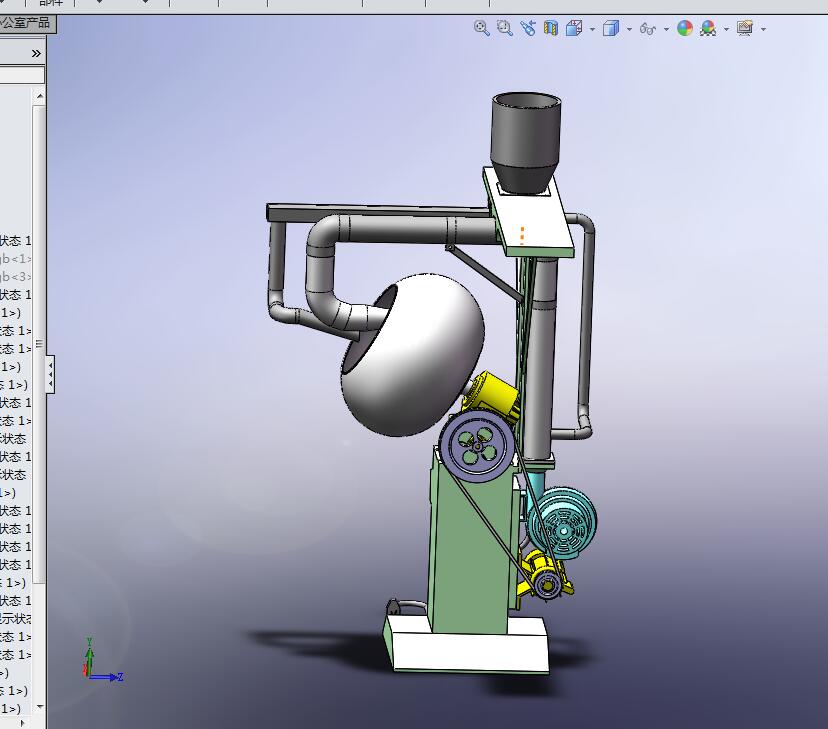This screenshot has width=828, height=729.
Task: Select the Zoom to Fit tool
Action: pos(481,28)
